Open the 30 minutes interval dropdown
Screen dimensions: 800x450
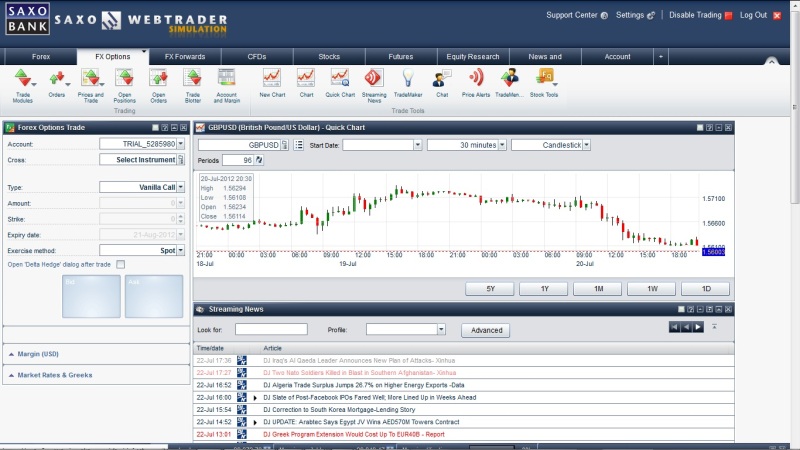(x=503, y=145)
